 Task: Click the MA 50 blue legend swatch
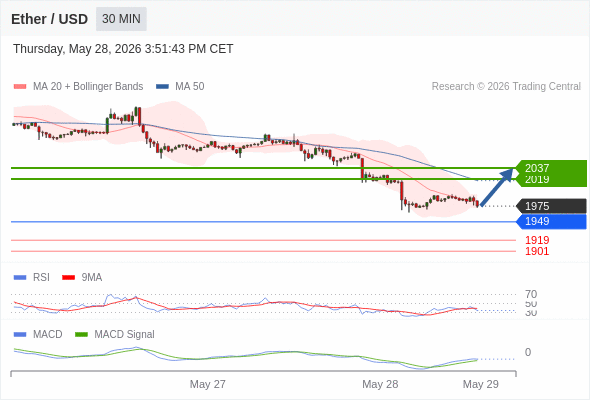(162, 87)
